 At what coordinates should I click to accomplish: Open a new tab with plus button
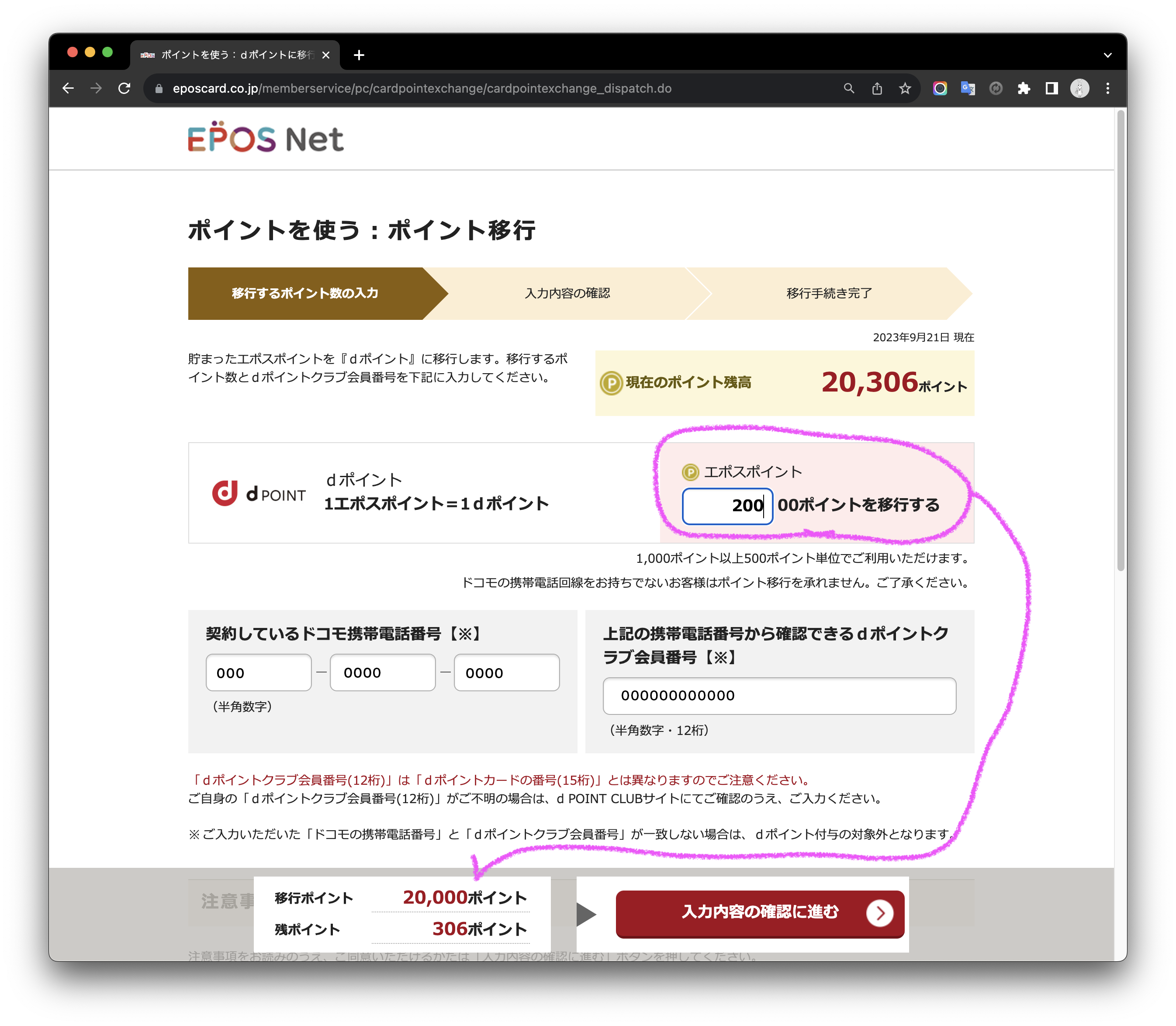point(359,55)
